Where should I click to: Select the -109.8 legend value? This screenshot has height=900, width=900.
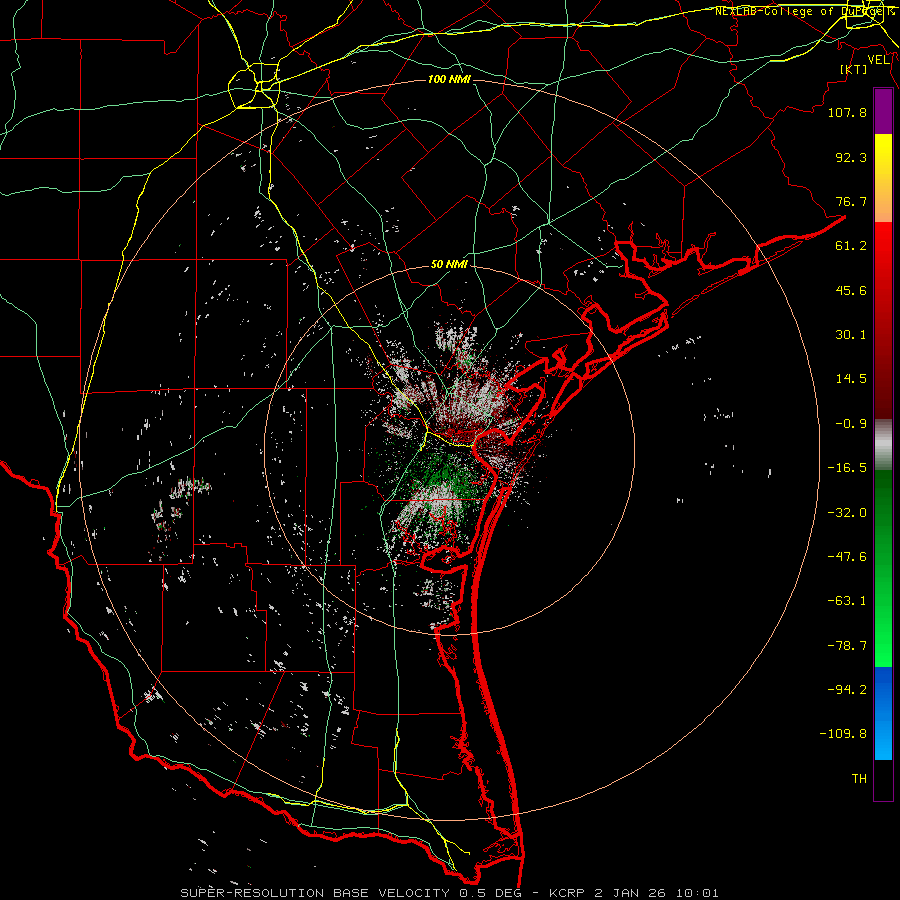click(843, 734)
